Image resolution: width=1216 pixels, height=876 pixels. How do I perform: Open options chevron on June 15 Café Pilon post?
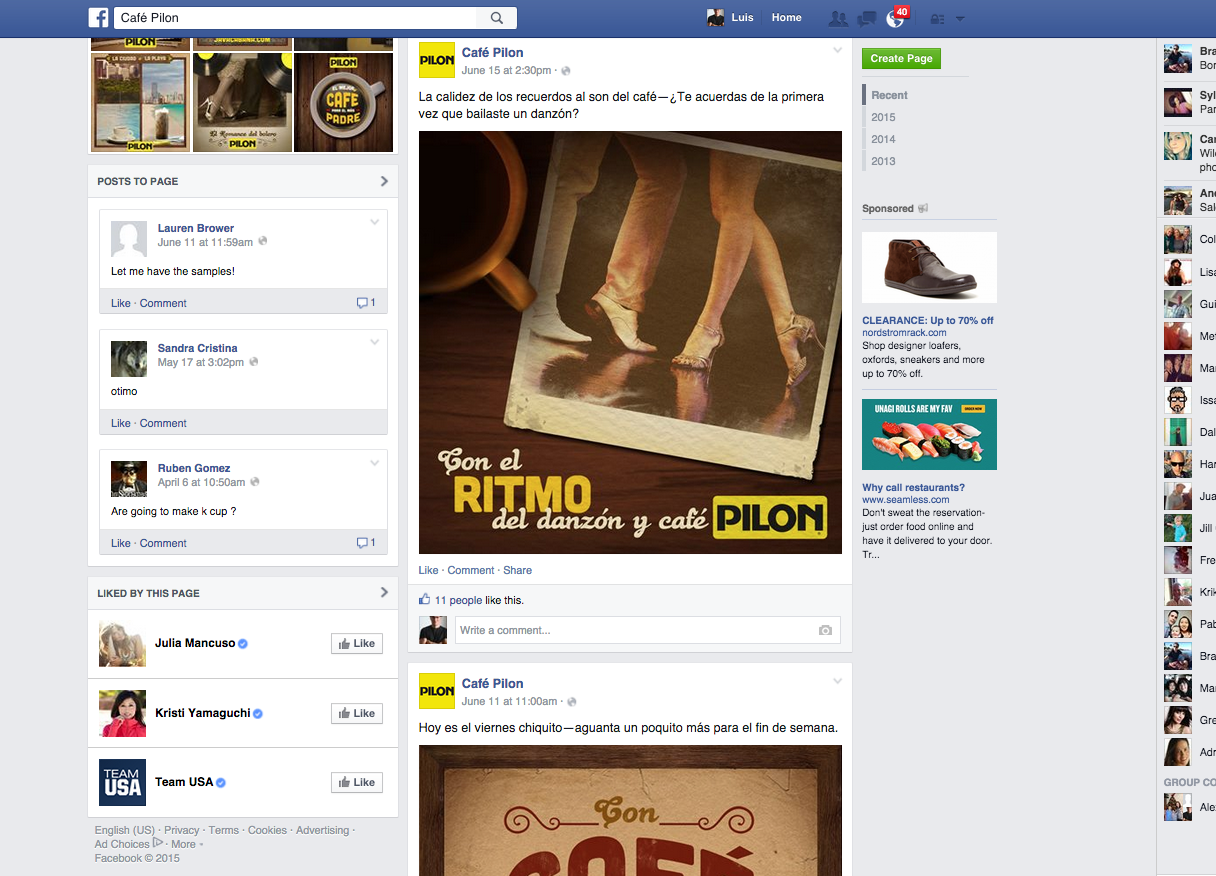click(x=838, y=50)
